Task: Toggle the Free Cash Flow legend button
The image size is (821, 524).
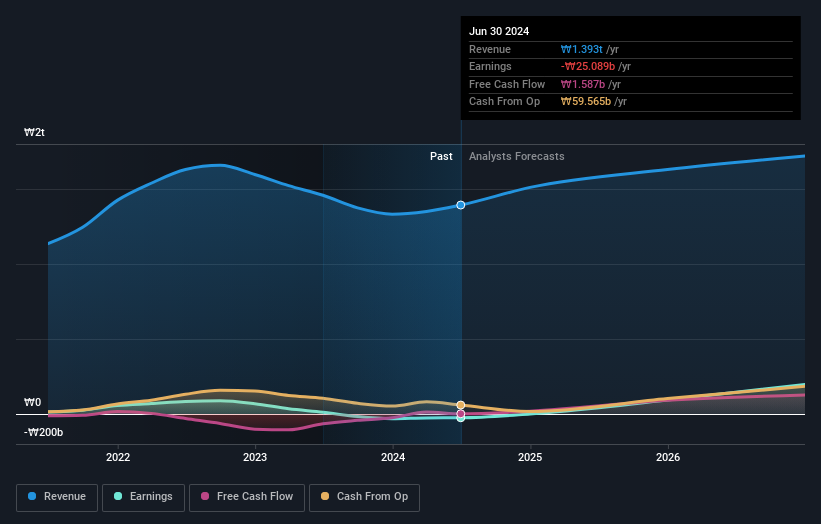Action: click(247, 497)
